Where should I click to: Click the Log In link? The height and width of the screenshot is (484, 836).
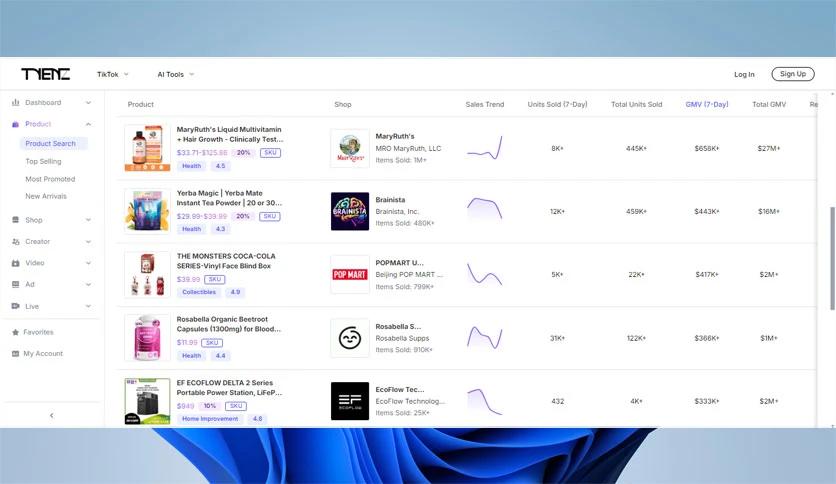744,74
